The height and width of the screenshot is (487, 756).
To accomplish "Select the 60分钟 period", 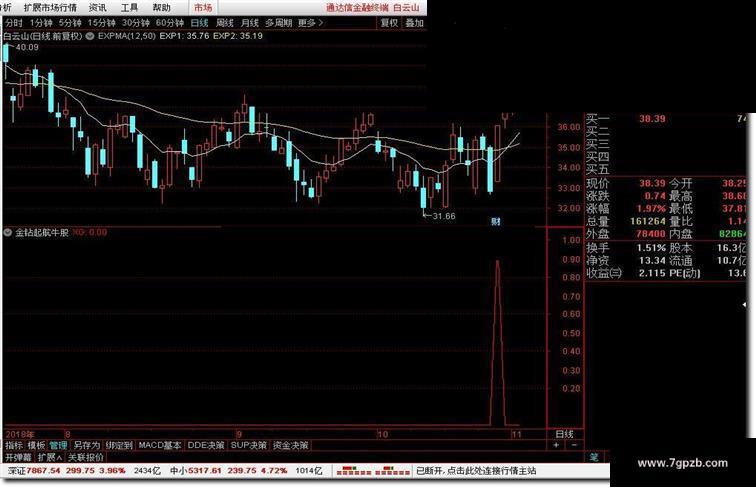I will 170,23.
